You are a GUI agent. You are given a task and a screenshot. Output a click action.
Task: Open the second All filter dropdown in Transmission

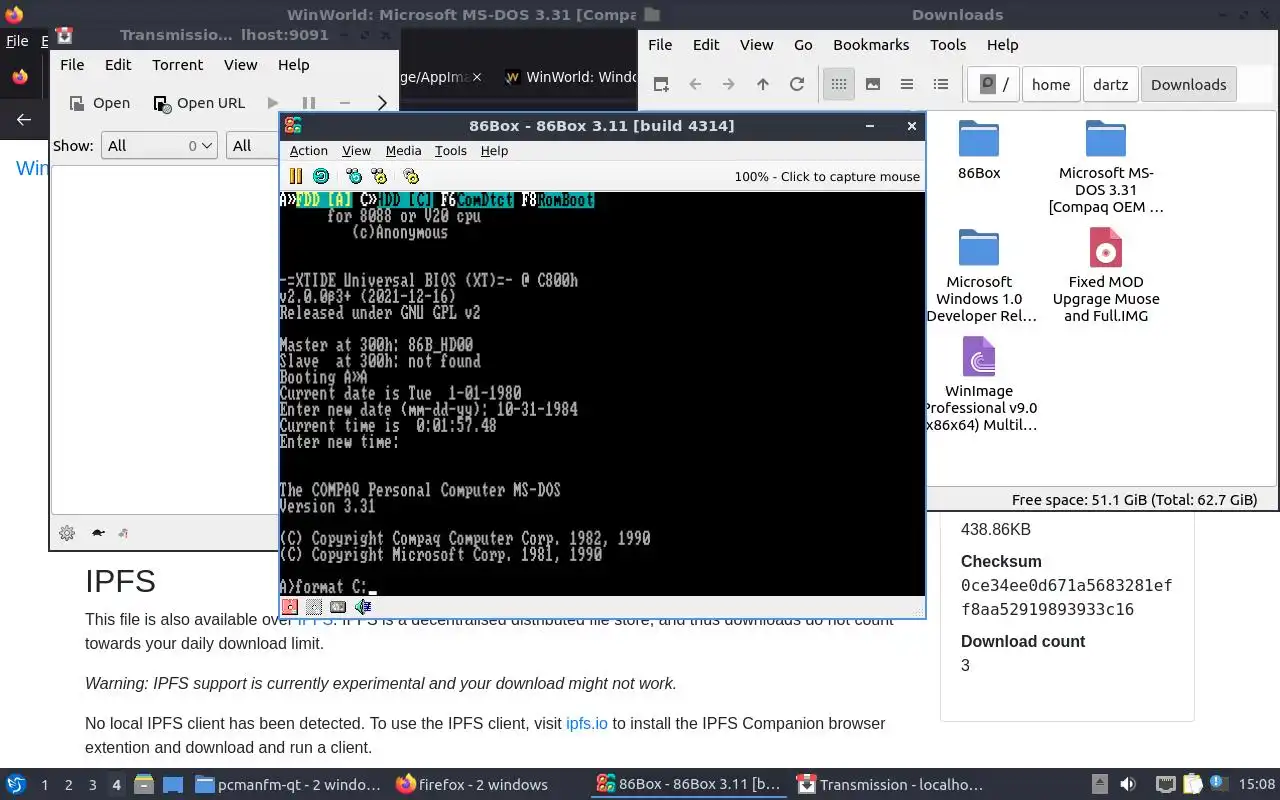pyautogui.click(x=254, y=146)
